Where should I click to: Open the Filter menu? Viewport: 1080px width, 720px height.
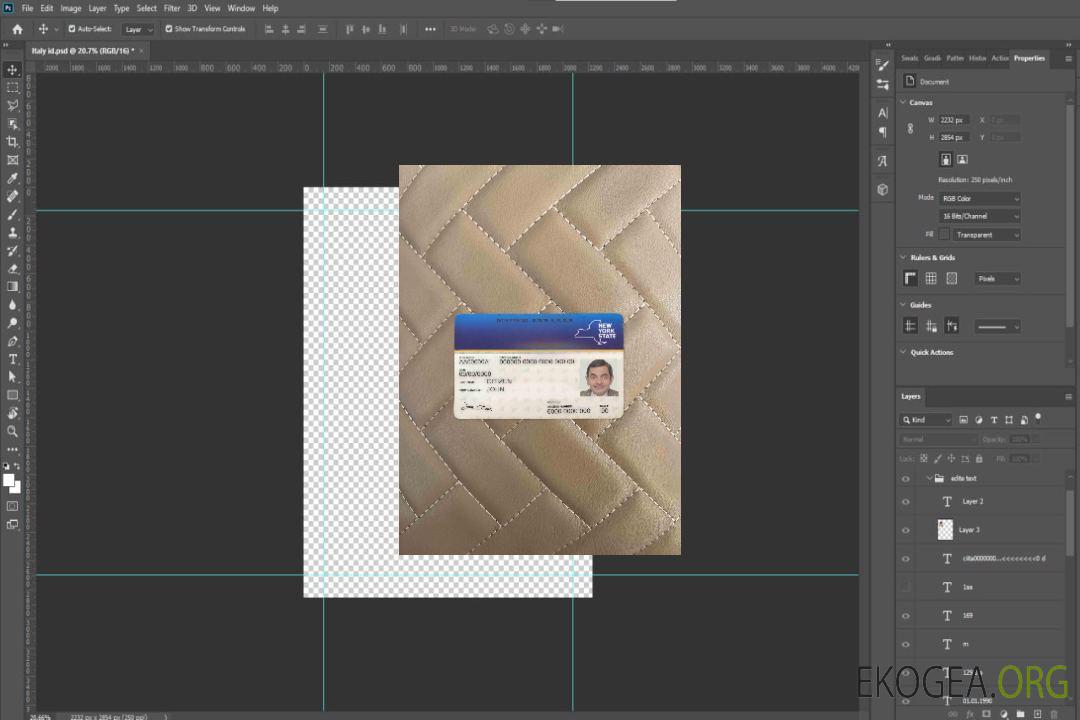pyautogui.click(x=172, y=8)
